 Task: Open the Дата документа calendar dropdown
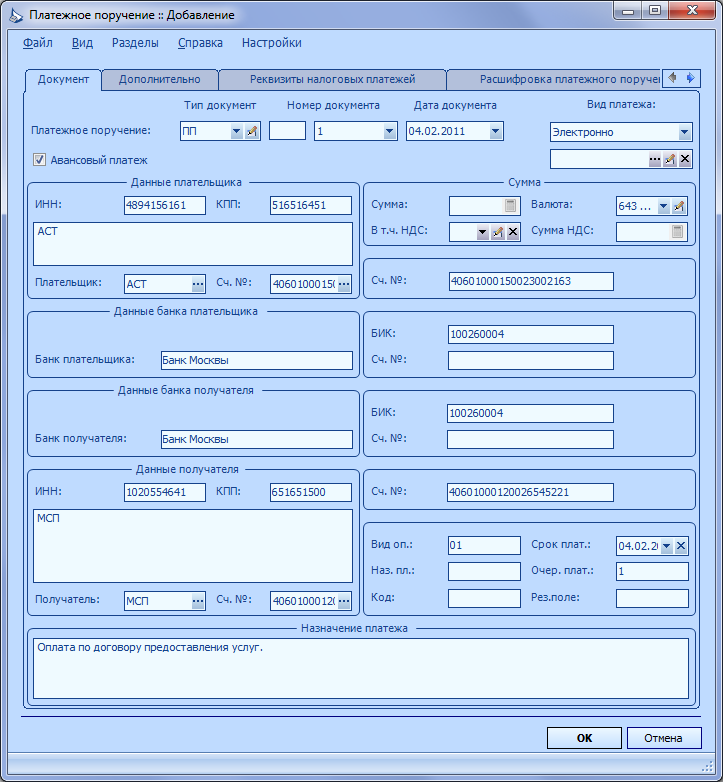(495, 132)
